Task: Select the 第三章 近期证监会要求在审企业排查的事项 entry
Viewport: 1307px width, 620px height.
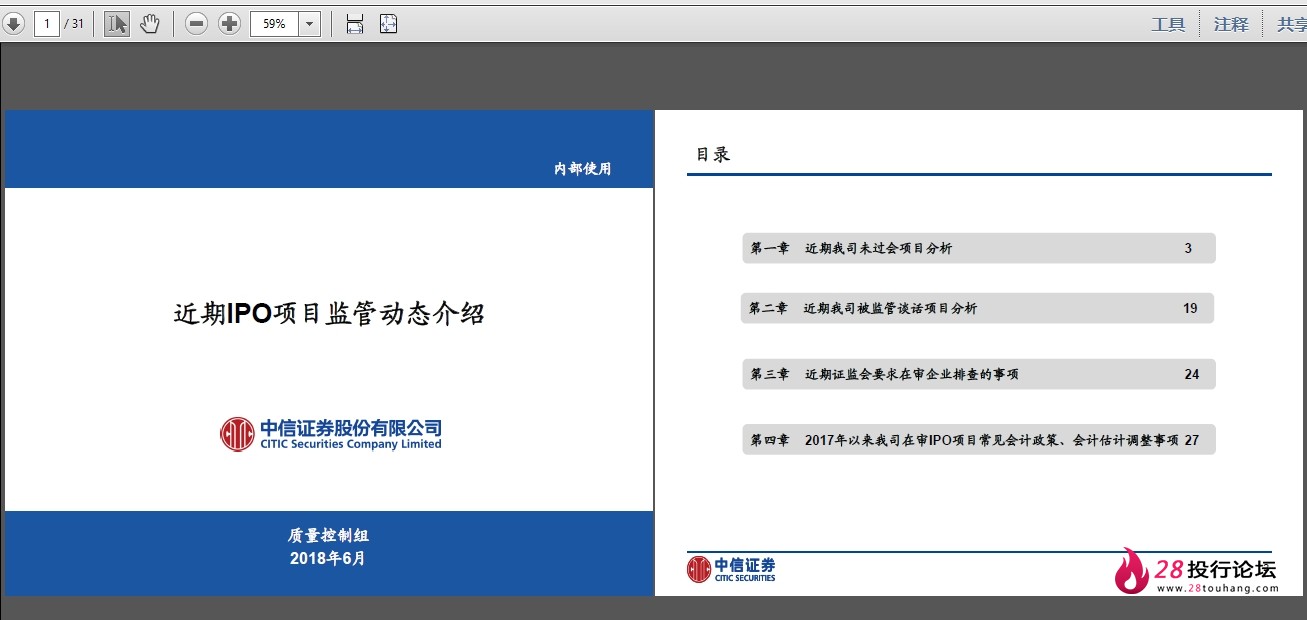Action: (979, 374)
